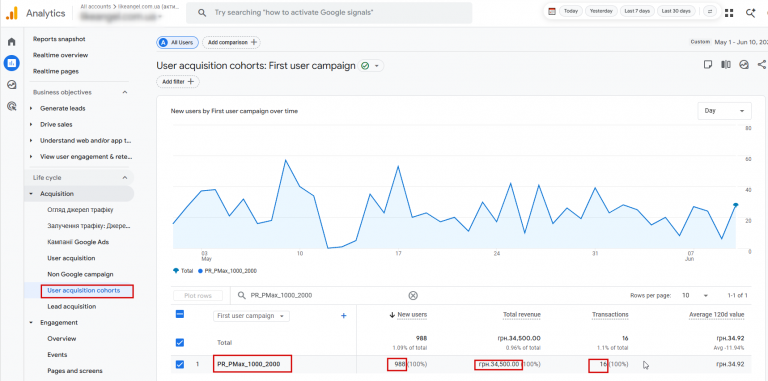Click in the Analytics search bar
The height and width of the screenshot is (381, 768).
(329, 13)
